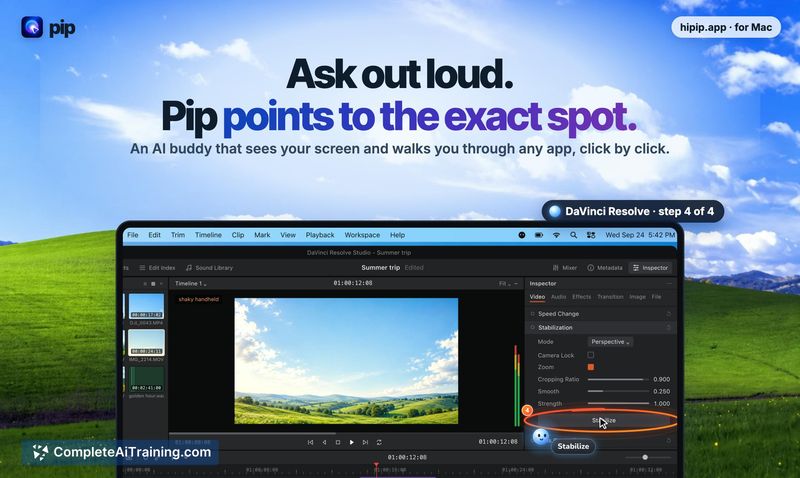Toggle the Inspector panel button

(650, 268)
